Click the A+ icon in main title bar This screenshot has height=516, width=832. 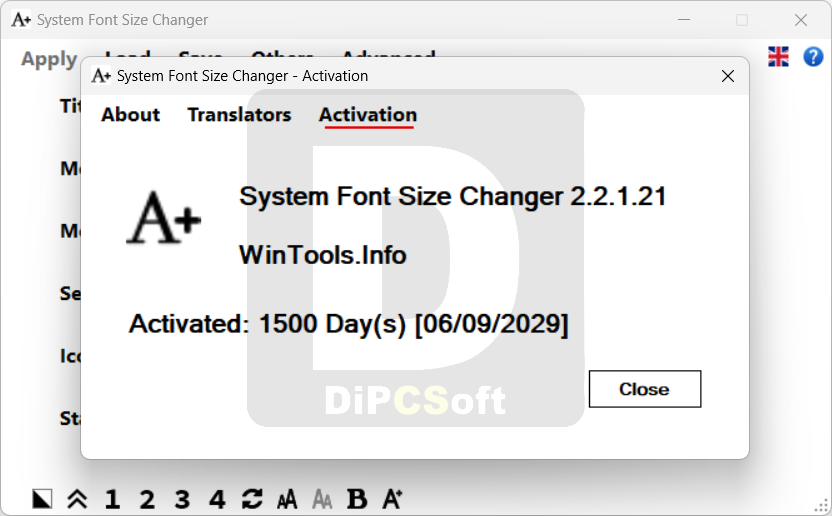point(21,20)
